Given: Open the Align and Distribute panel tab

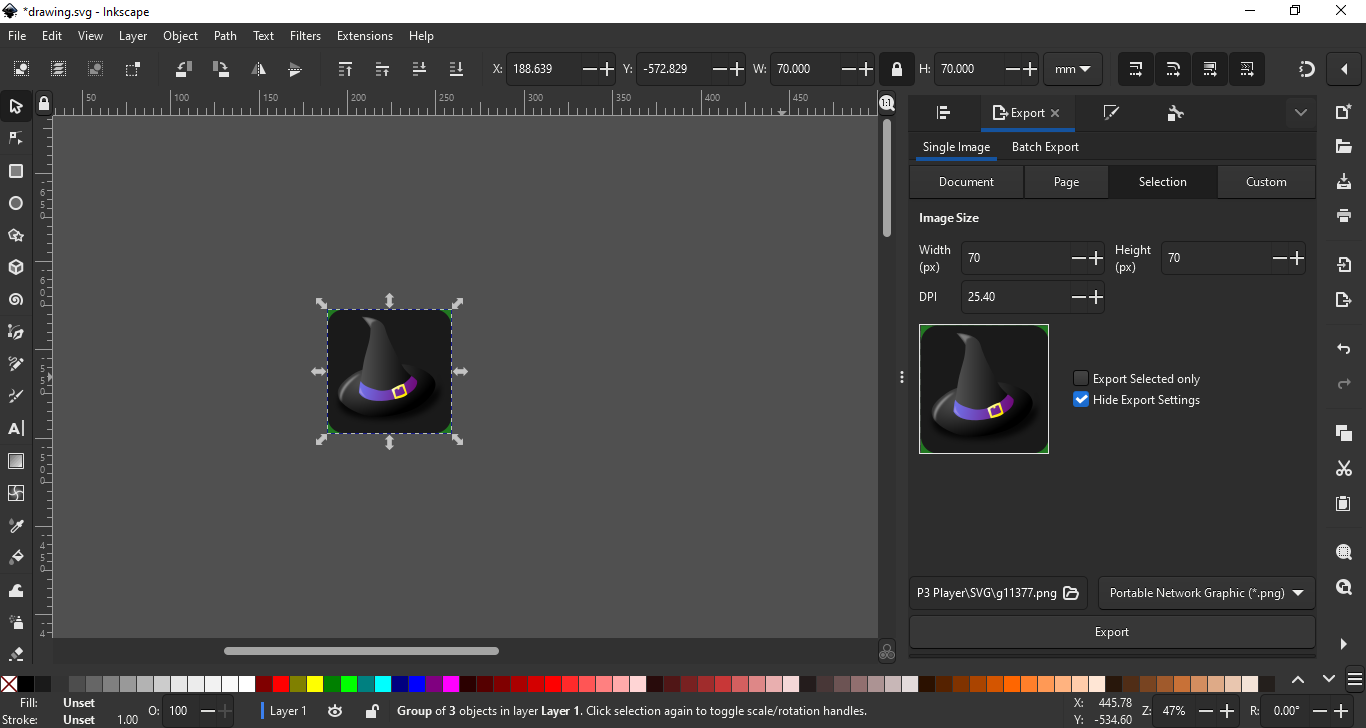Looking at the screenshot, I should tap(943, 113).
